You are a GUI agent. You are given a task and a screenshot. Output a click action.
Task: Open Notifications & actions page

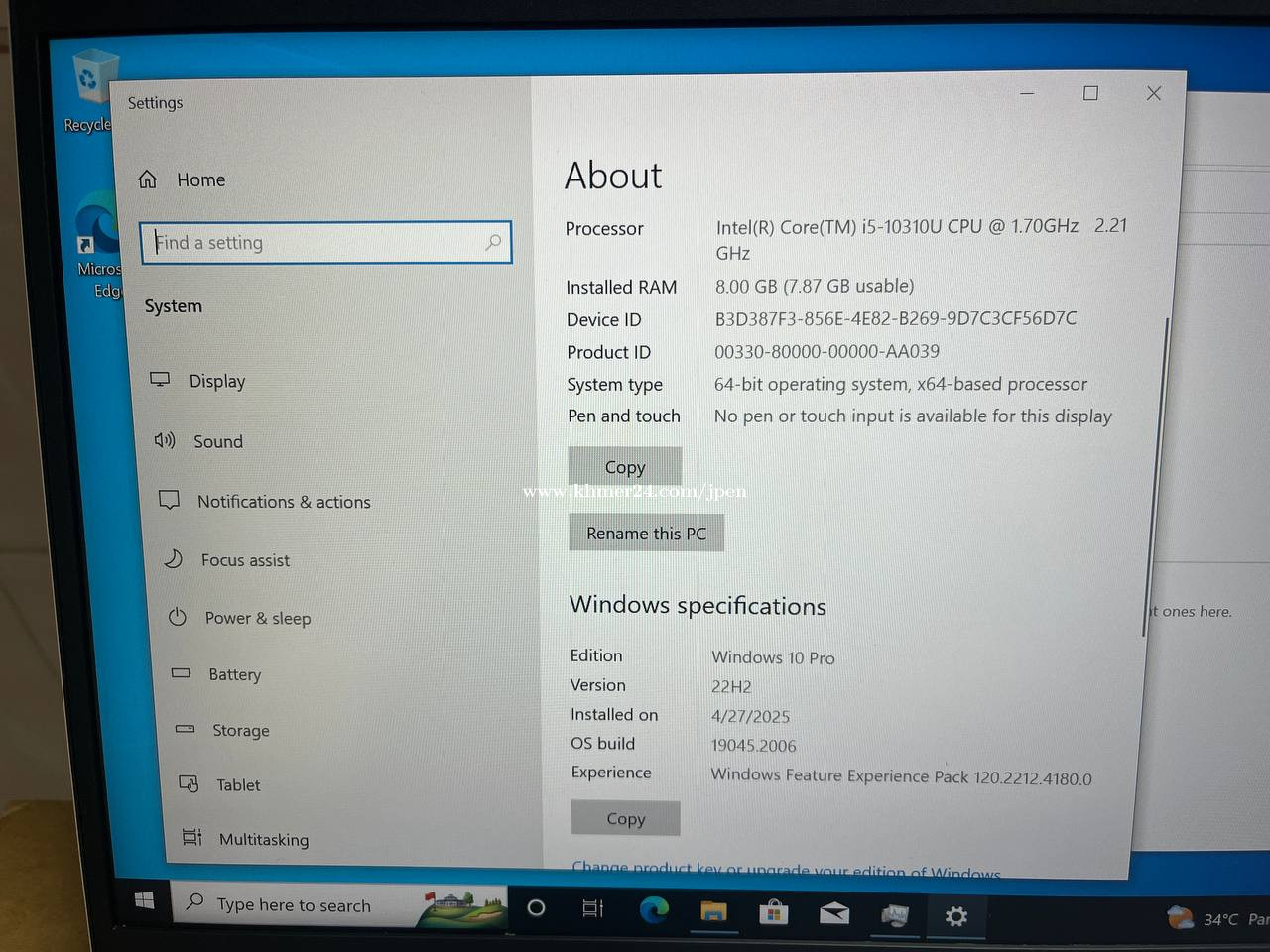(x=265, y=502)
